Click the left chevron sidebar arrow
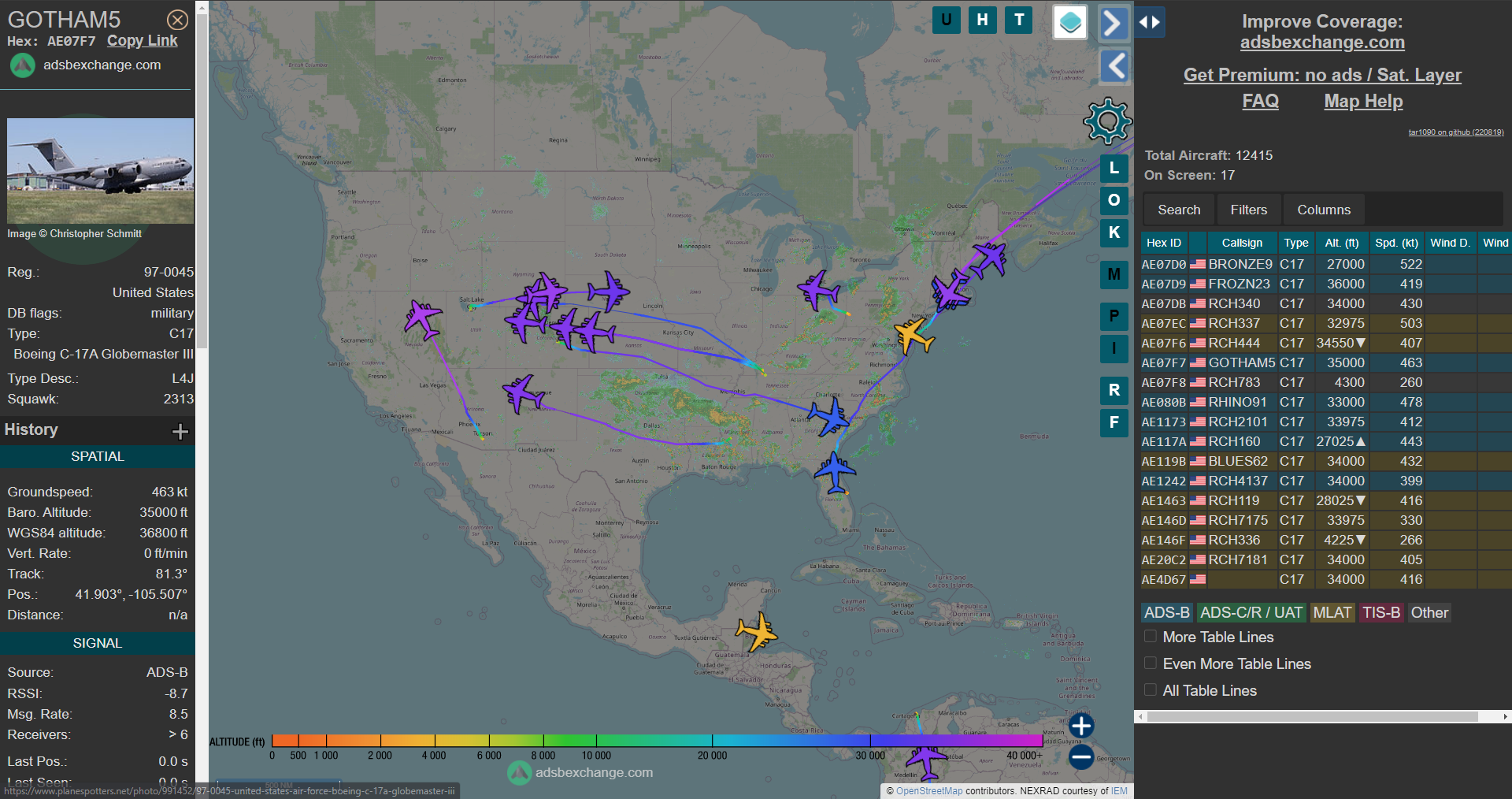The image size is (1512, 799). [1114, 66]
